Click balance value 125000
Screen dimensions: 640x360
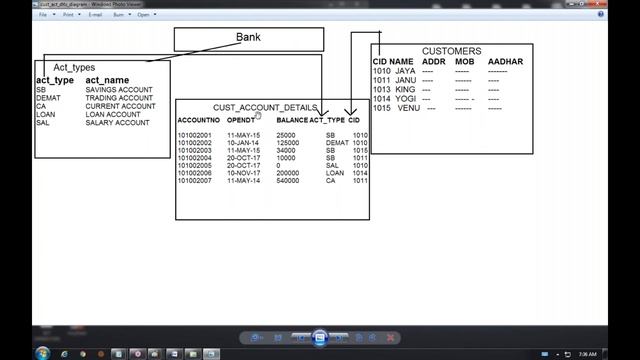tap(288, 143)
